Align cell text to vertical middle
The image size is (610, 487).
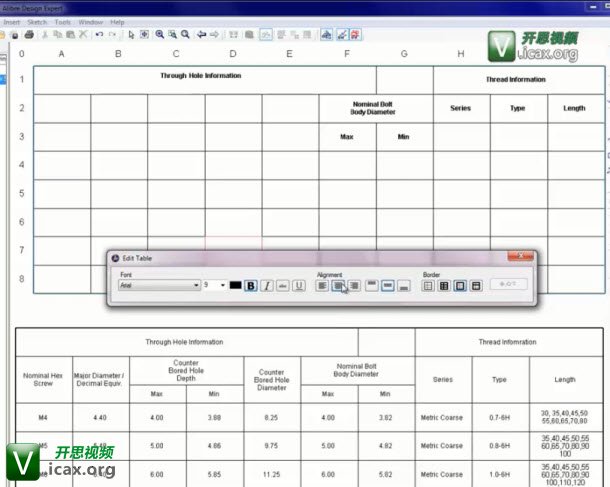coord(388,286)
